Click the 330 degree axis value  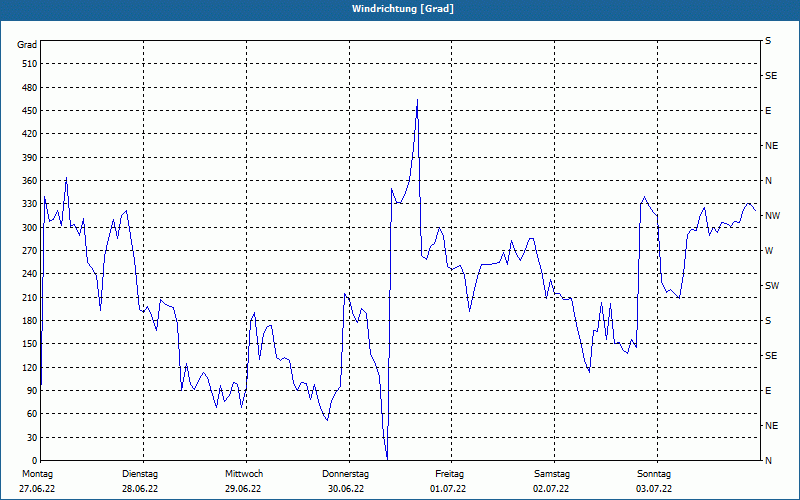point(29,204)
